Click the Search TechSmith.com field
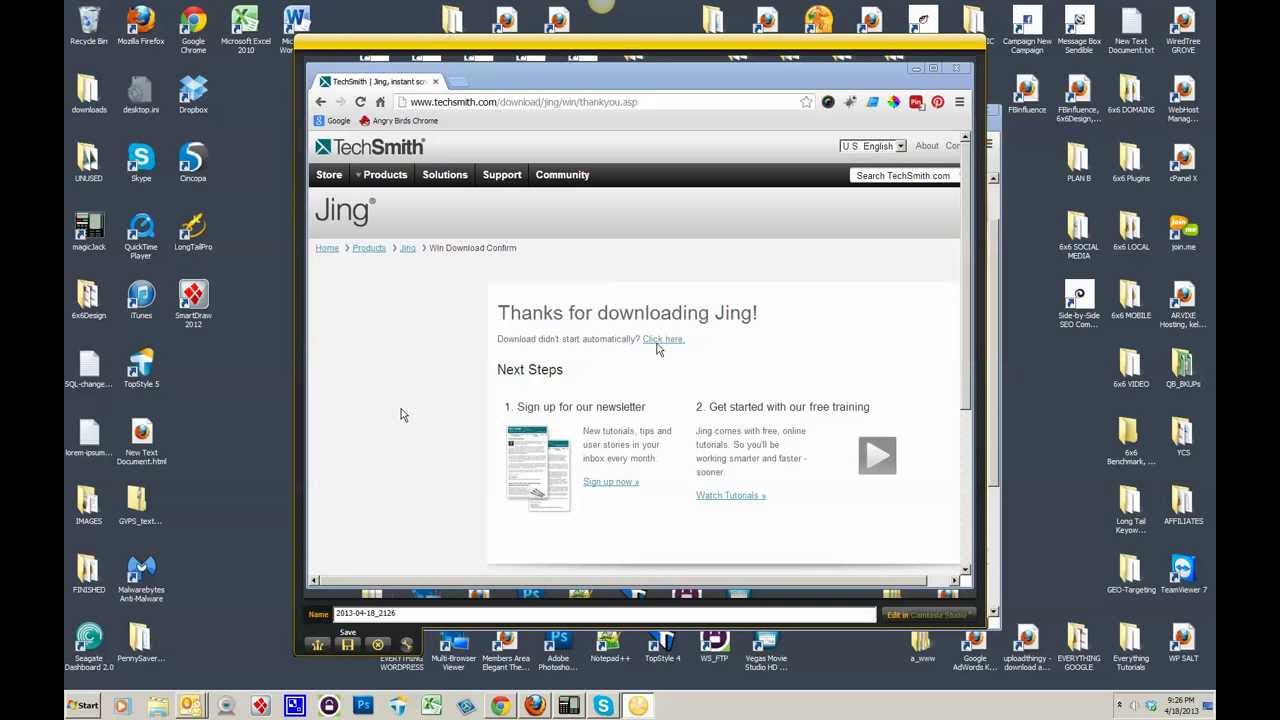 tap(903, 176)
